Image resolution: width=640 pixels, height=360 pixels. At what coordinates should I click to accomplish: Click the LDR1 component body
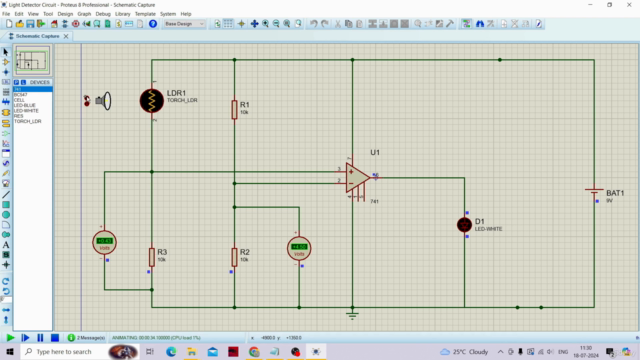[x=152, y=101]
